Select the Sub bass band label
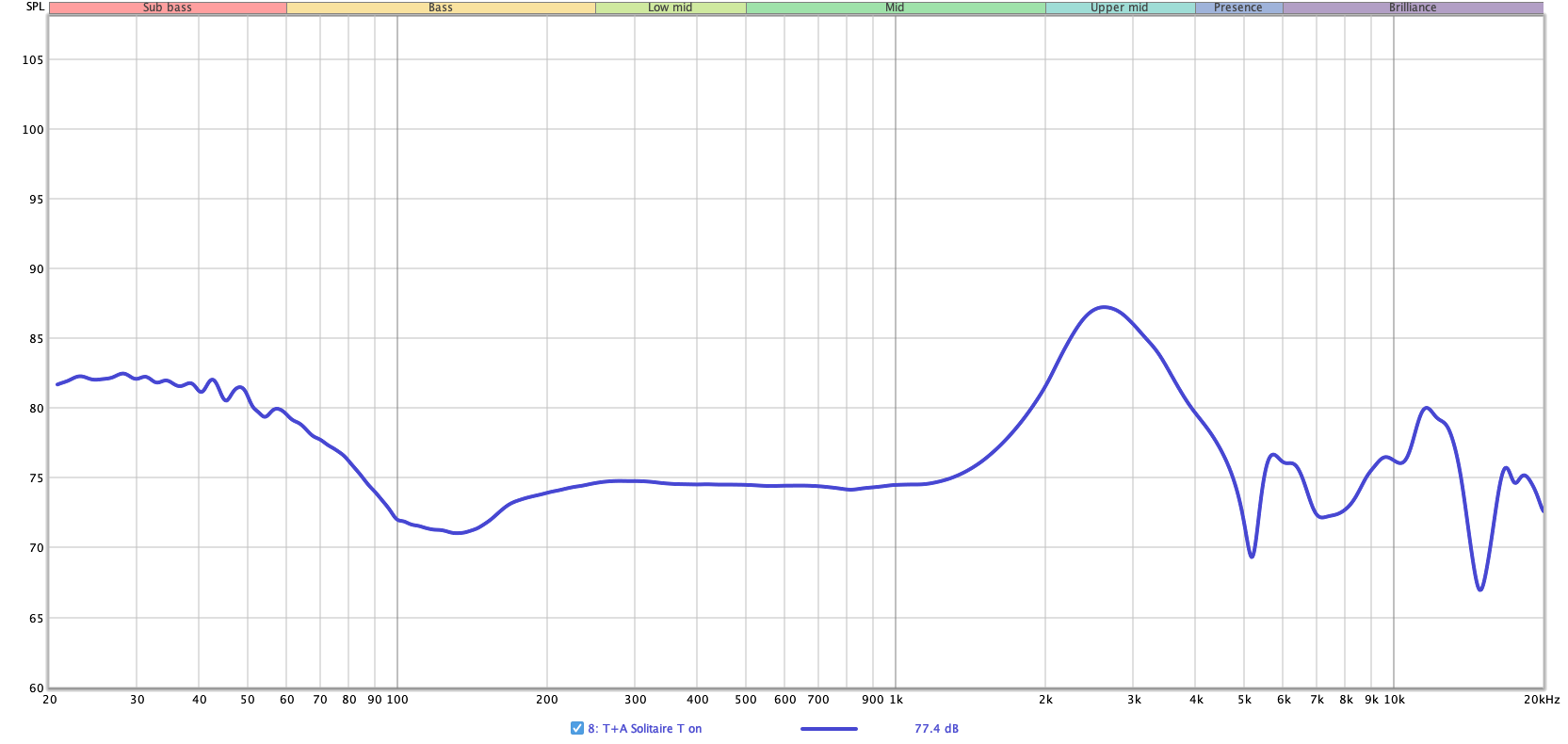 (168, 8)
